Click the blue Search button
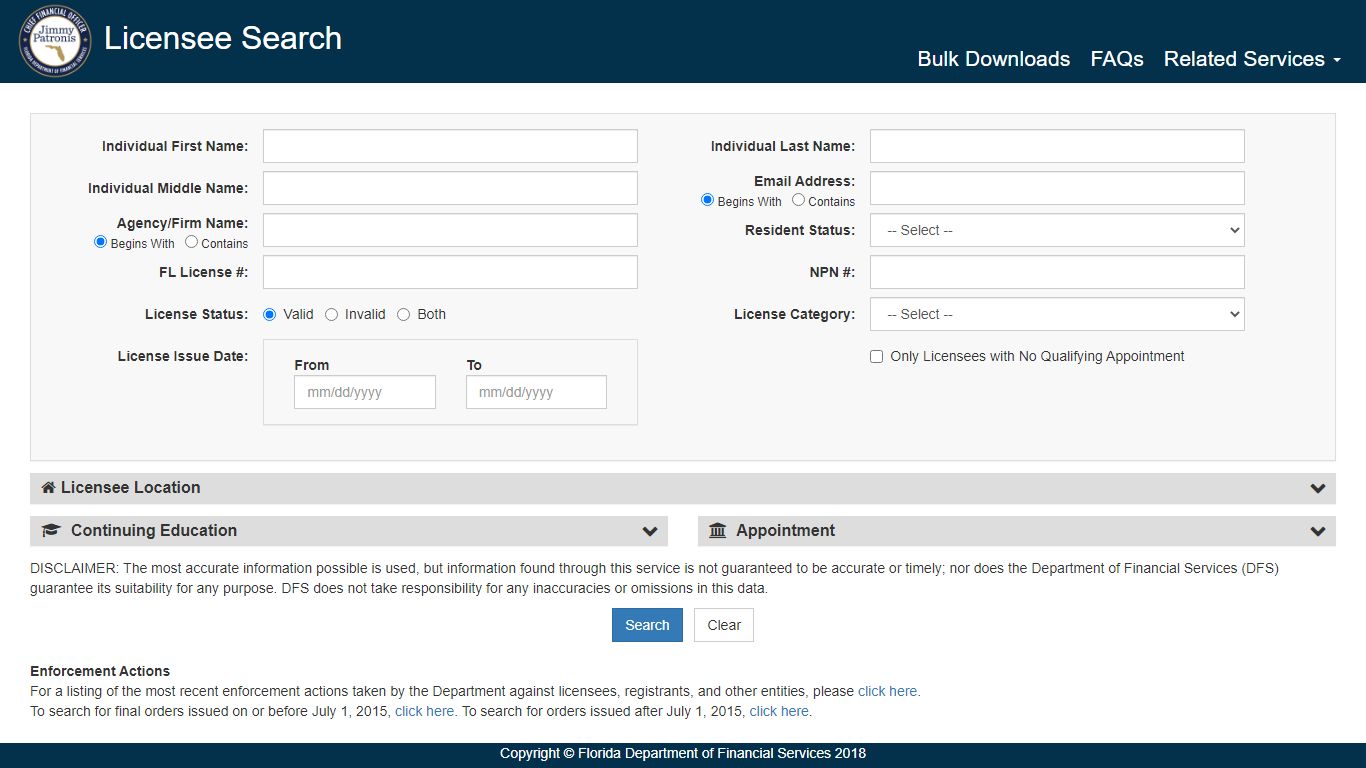The image size is (1366, 768). (x=647, y=625)
